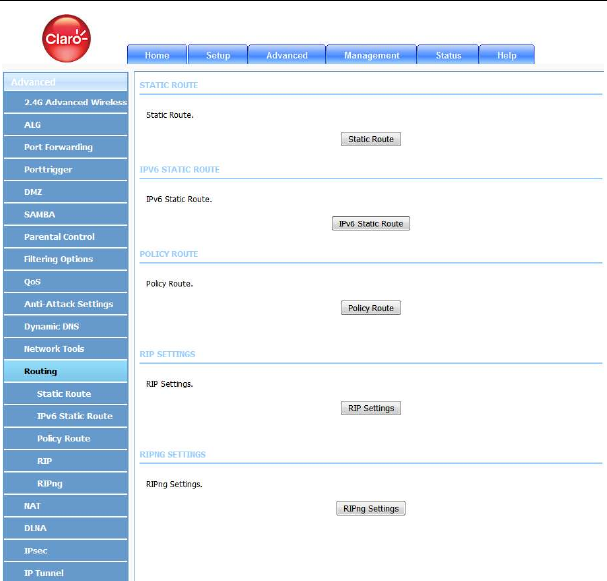Viewport: 607px width, 581px height.
Task: Select Policy Route submenu item
Action: coord(65,439)
